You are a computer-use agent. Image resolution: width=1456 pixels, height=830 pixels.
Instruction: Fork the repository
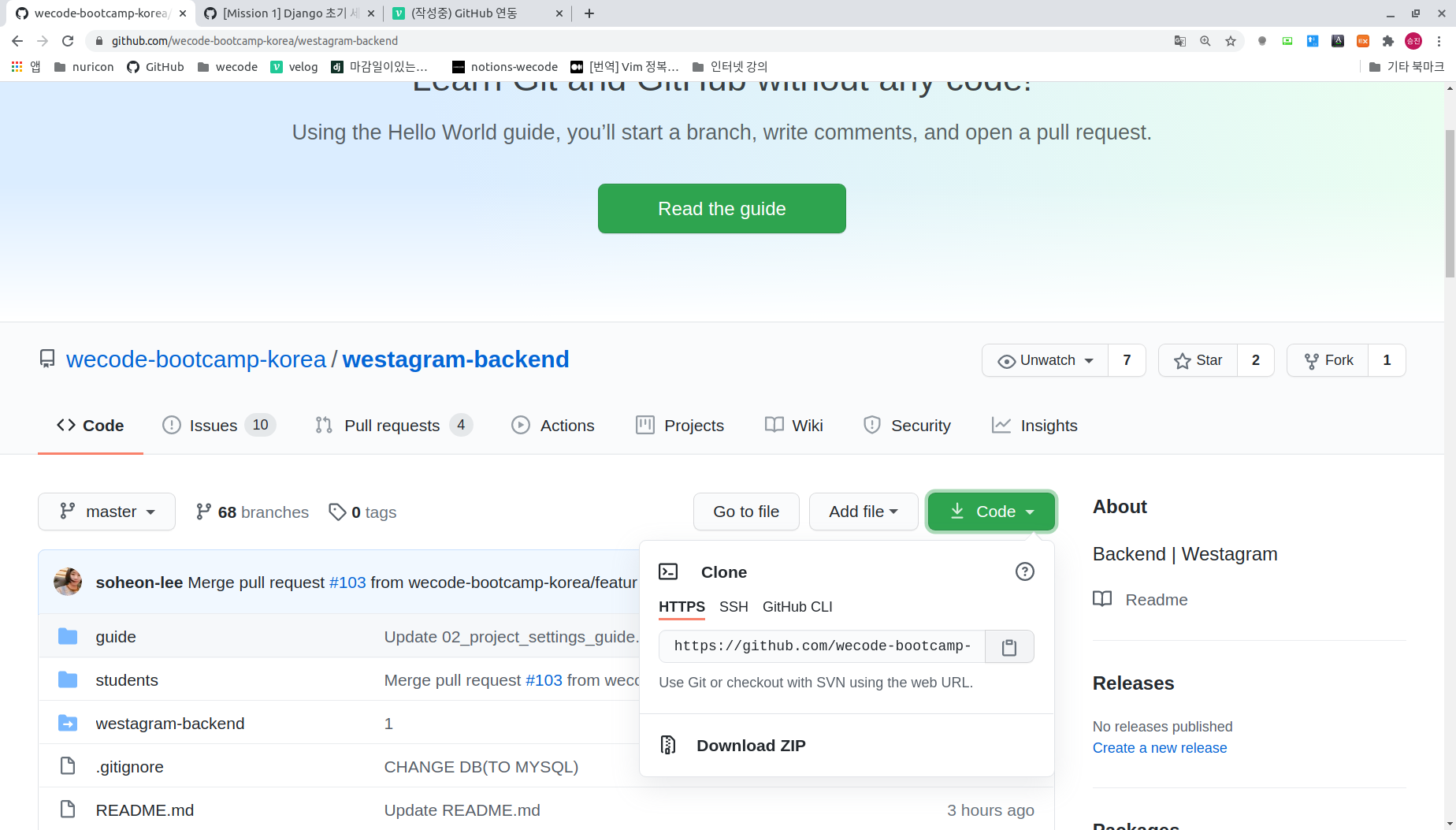(1328, 360)
